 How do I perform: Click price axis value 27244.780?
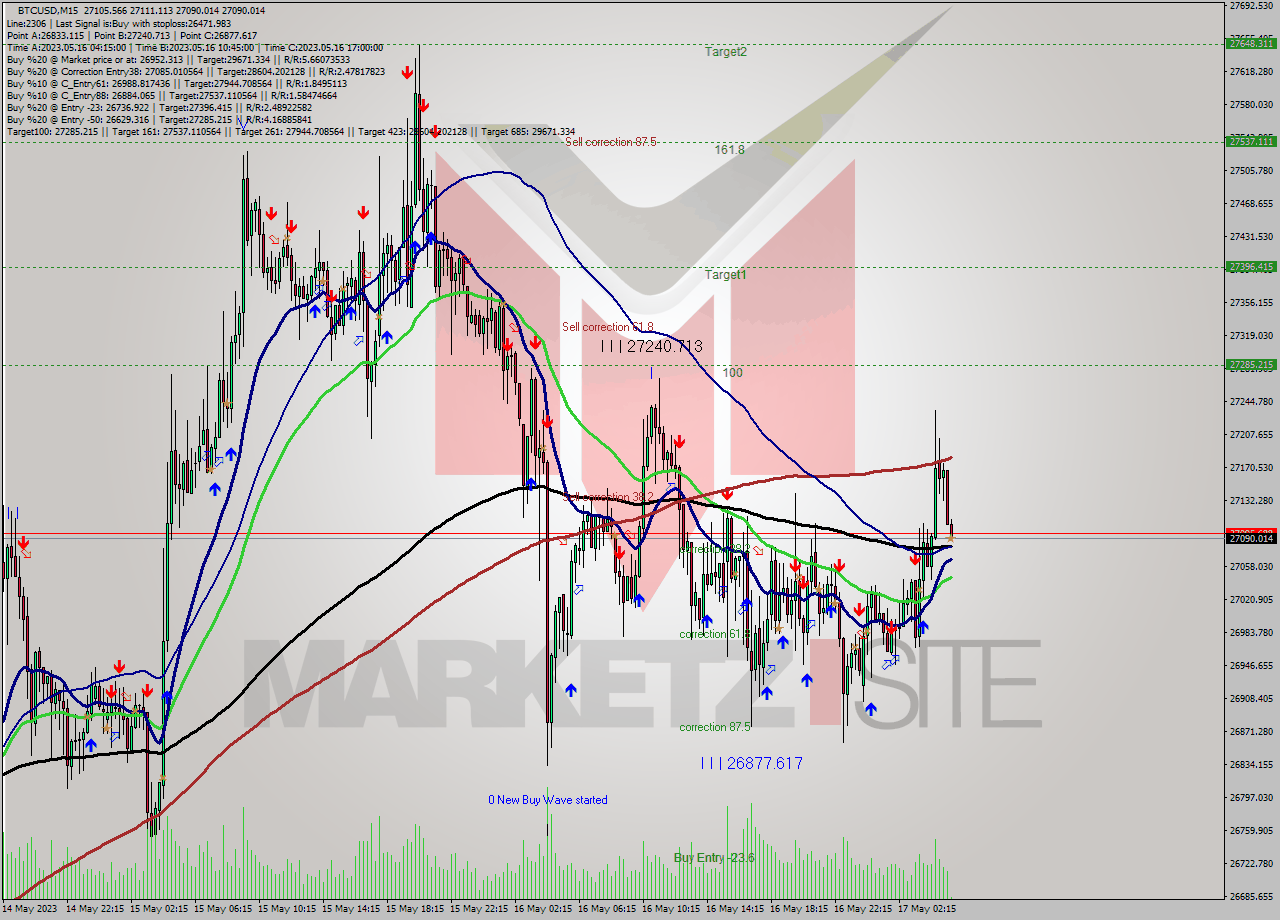(1252, 401)
